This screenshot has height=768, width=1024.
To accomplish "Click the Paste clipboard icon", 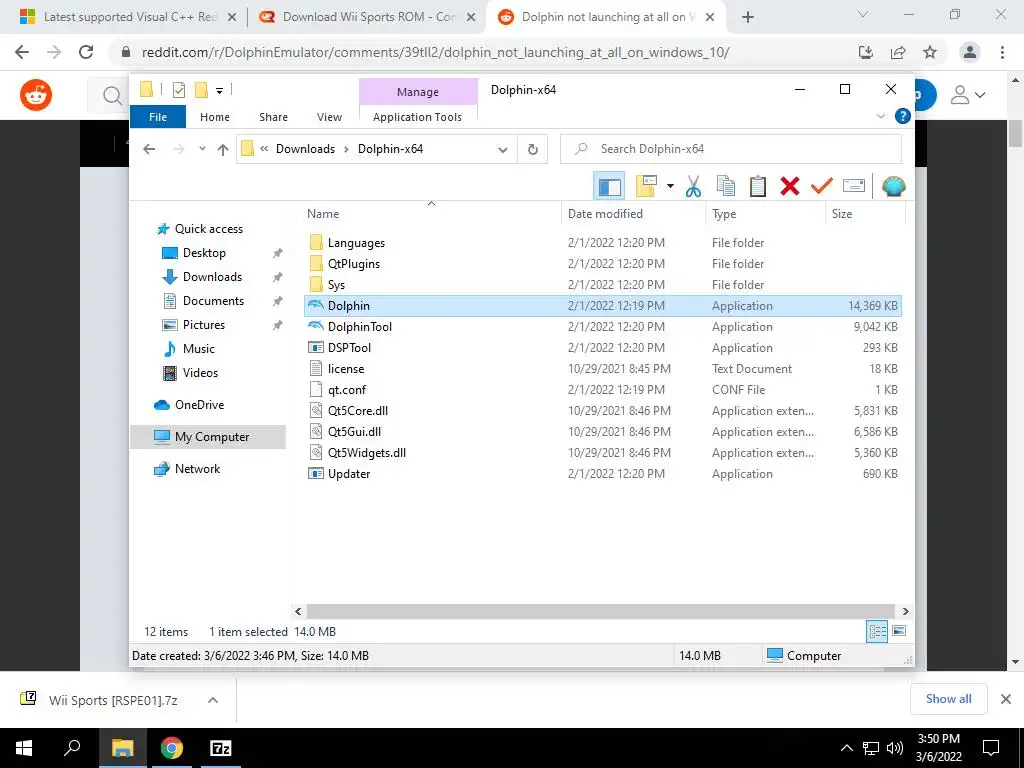I will pos(758,187).
